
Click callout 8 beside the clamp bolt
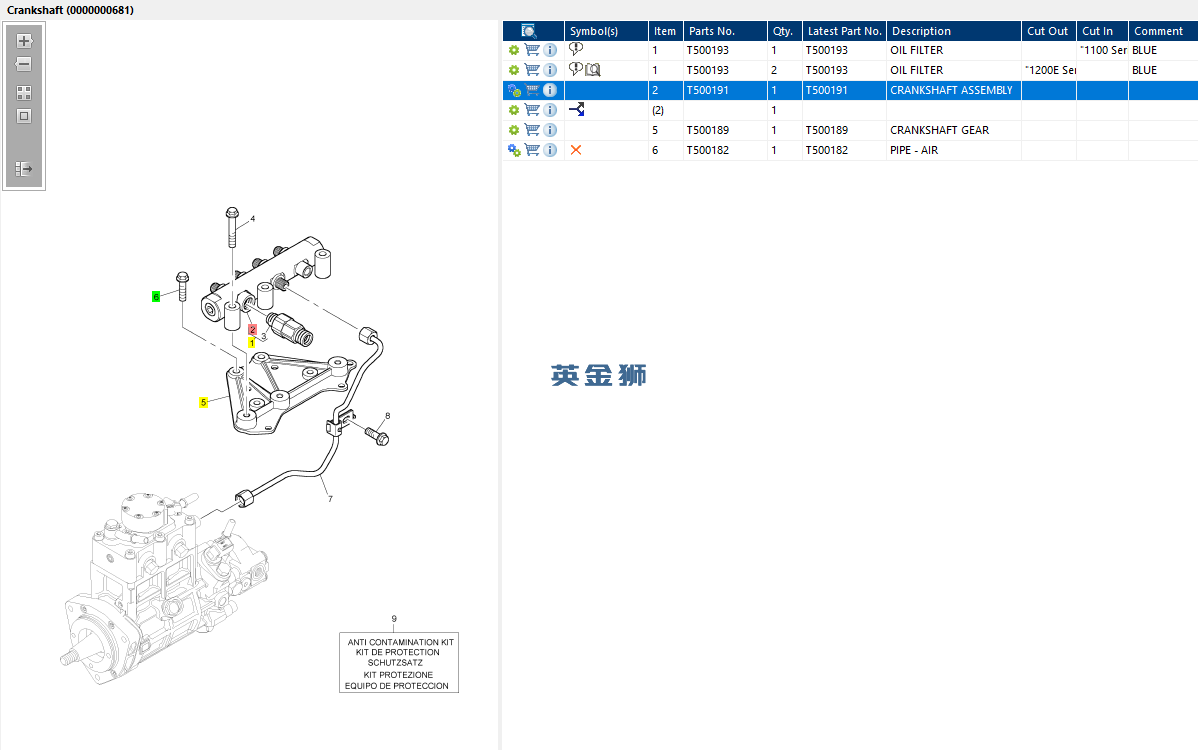pos(387,416)
